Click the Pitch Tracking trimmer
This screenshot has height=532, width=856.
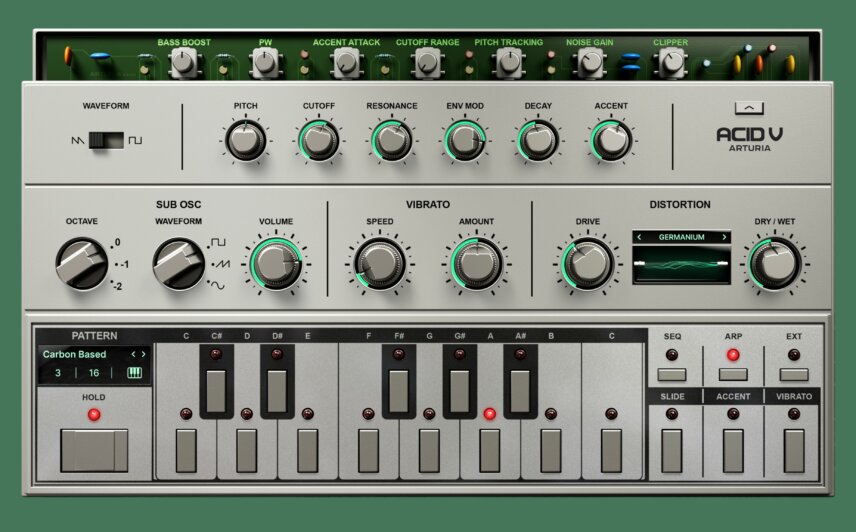[x=508, y=63]
